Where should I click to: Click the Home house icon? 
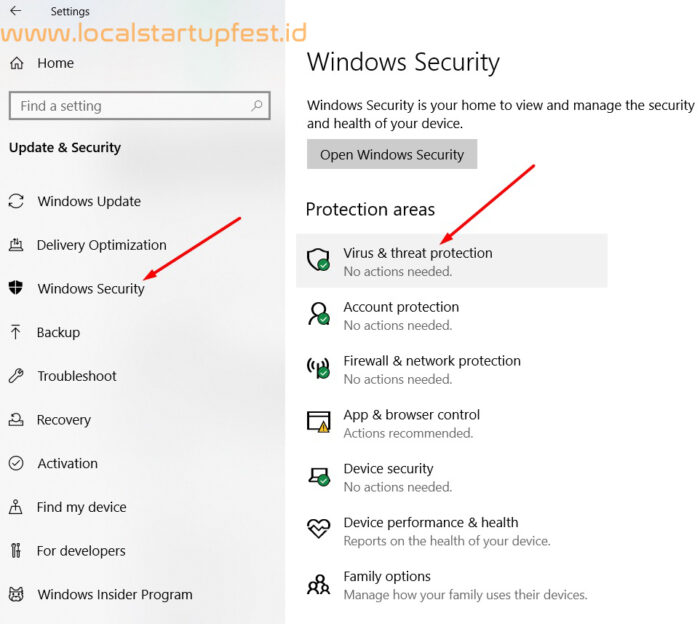coord(17,63)
